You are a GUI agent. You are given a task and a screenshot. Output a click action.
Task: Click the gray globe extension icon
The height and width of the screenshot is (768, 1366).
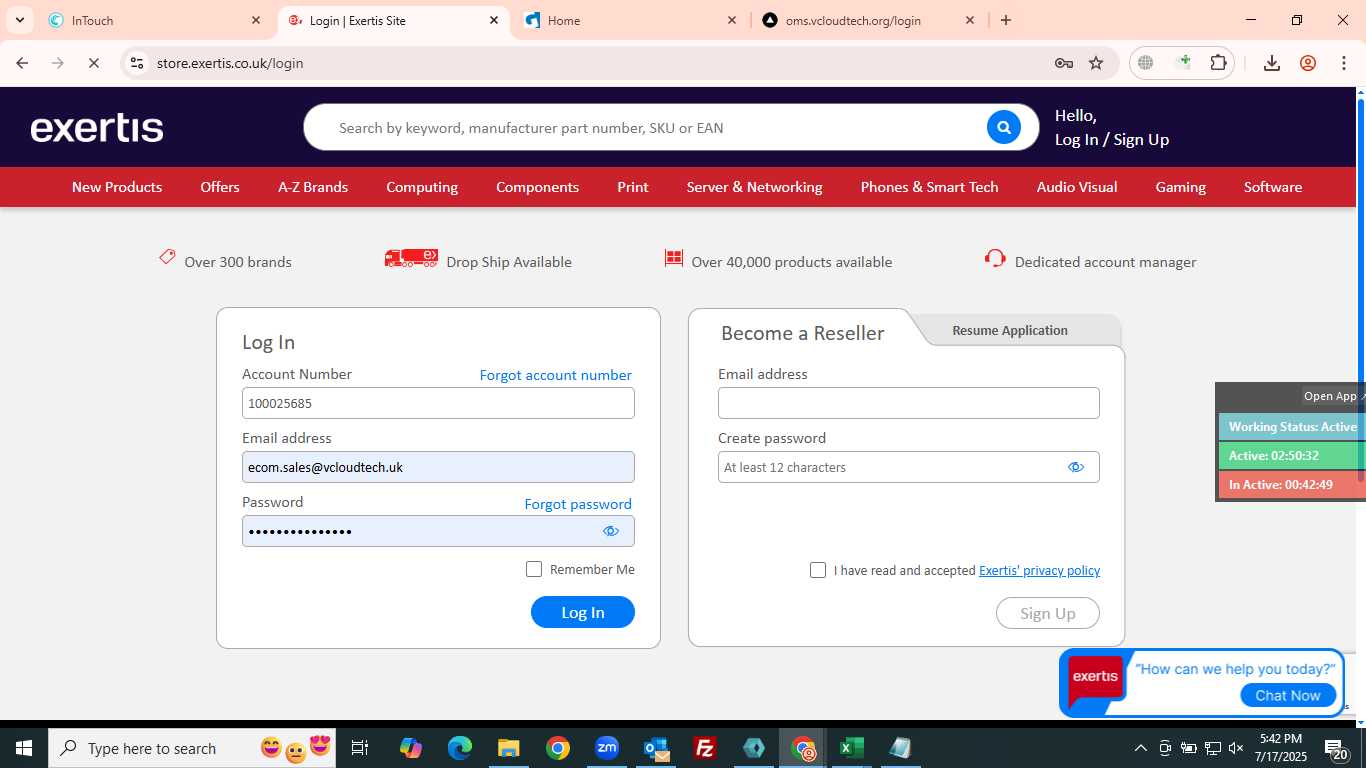point(1146,63)
